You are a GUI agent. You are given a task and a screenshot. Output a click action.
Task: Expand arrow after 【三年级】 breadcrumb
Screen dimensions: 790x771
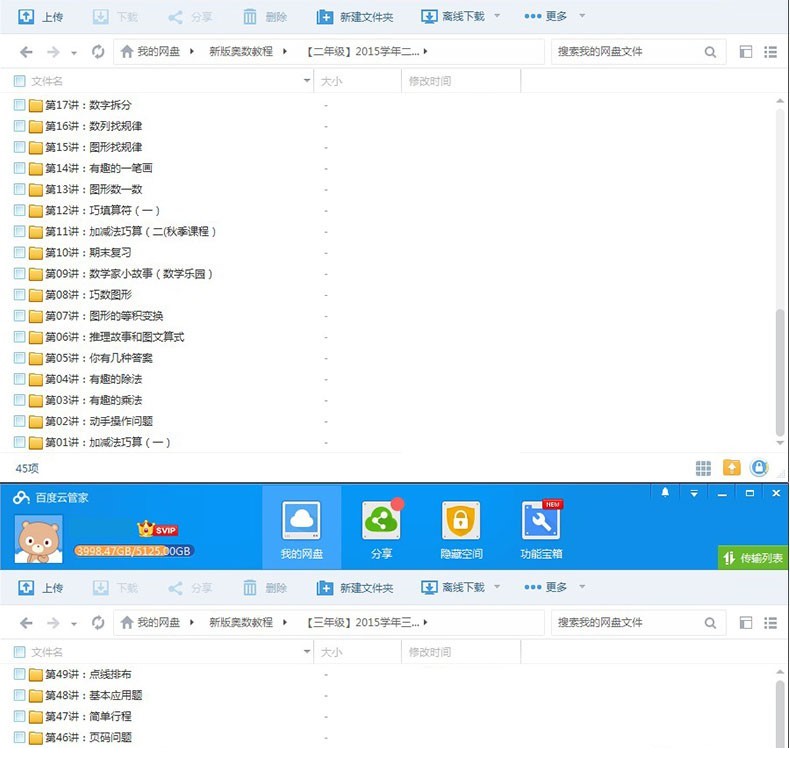tap(425, 623)
